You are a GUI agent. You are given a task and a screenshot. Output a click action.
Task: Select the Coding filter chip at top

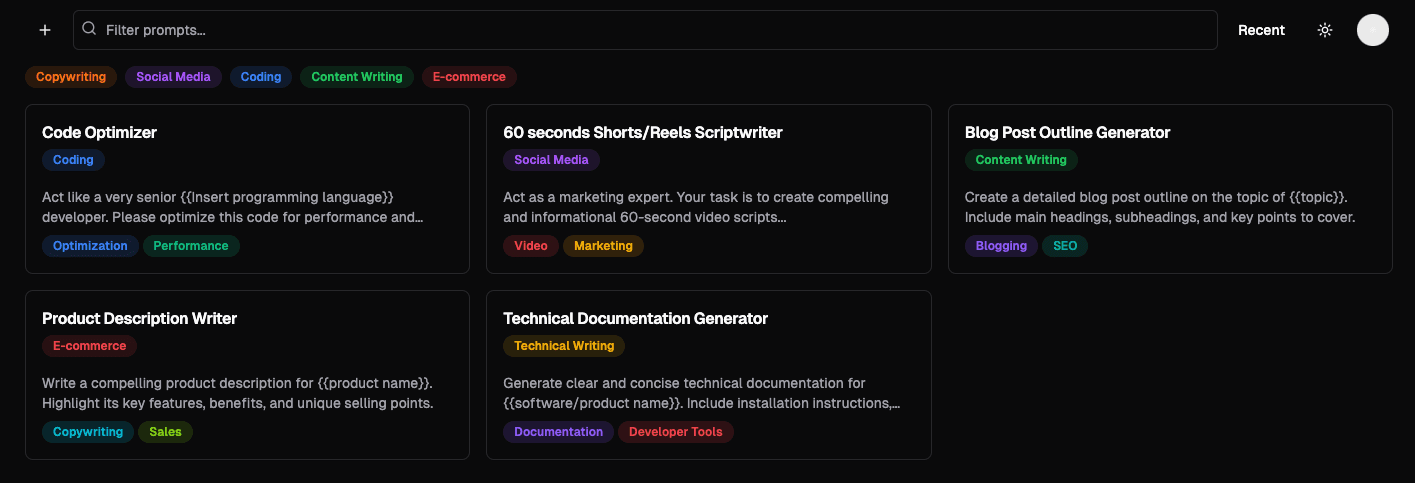(x=261, y=77)
